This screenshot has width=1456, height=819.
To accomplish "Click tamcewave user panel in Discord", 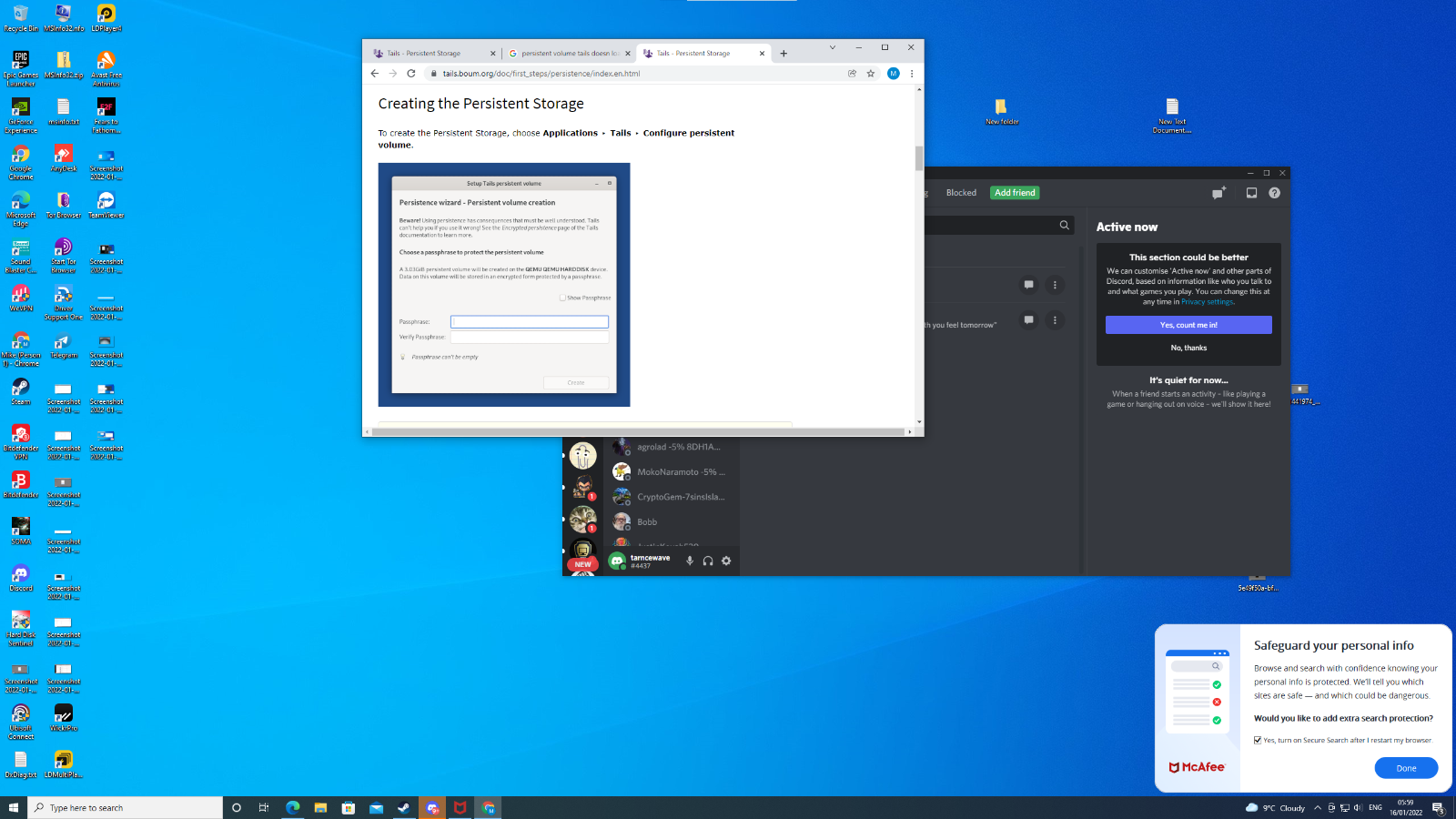I will click(642, 561).
